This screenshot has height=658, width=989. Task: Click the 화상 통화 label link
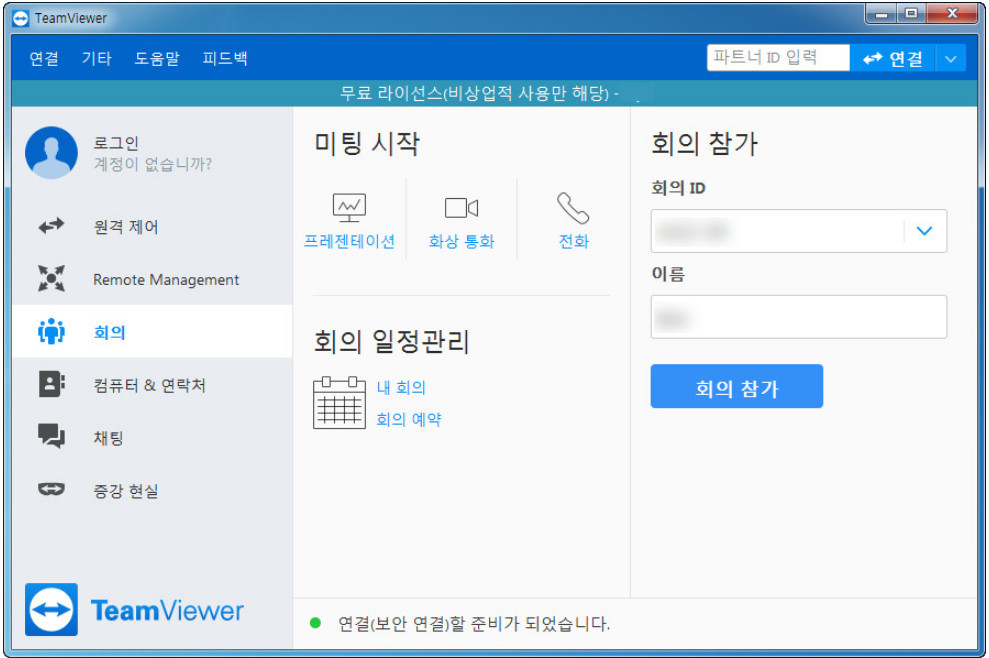461,241
